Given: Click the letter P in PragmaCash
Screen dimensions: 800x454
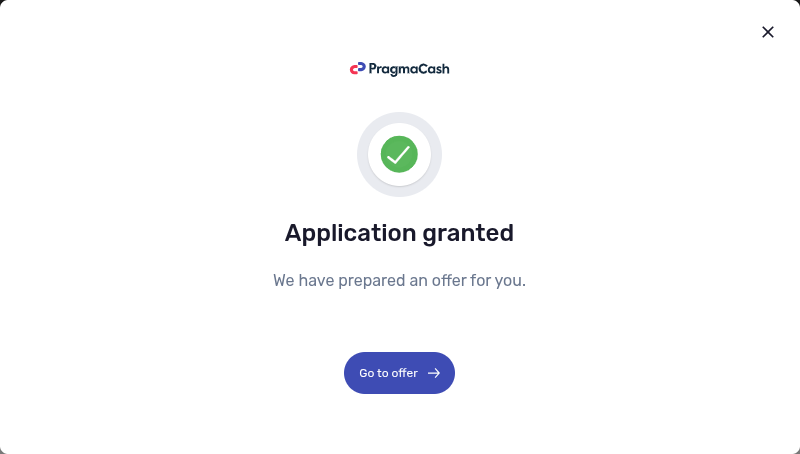Looking at the screenshot, I should tap(372, 69).
